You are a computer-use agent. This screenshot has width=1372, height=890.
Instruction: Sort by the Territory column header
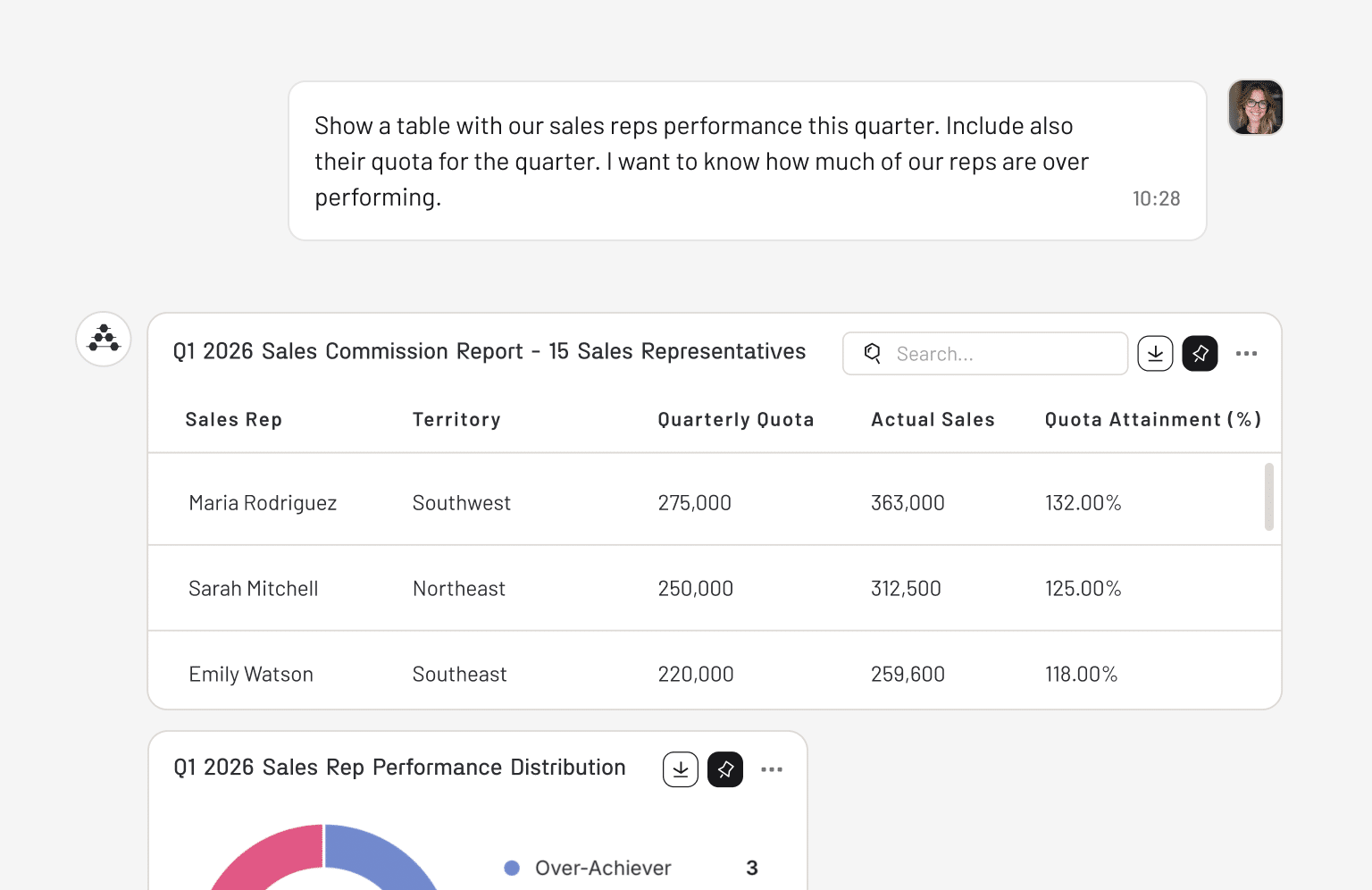coord(456,420)
